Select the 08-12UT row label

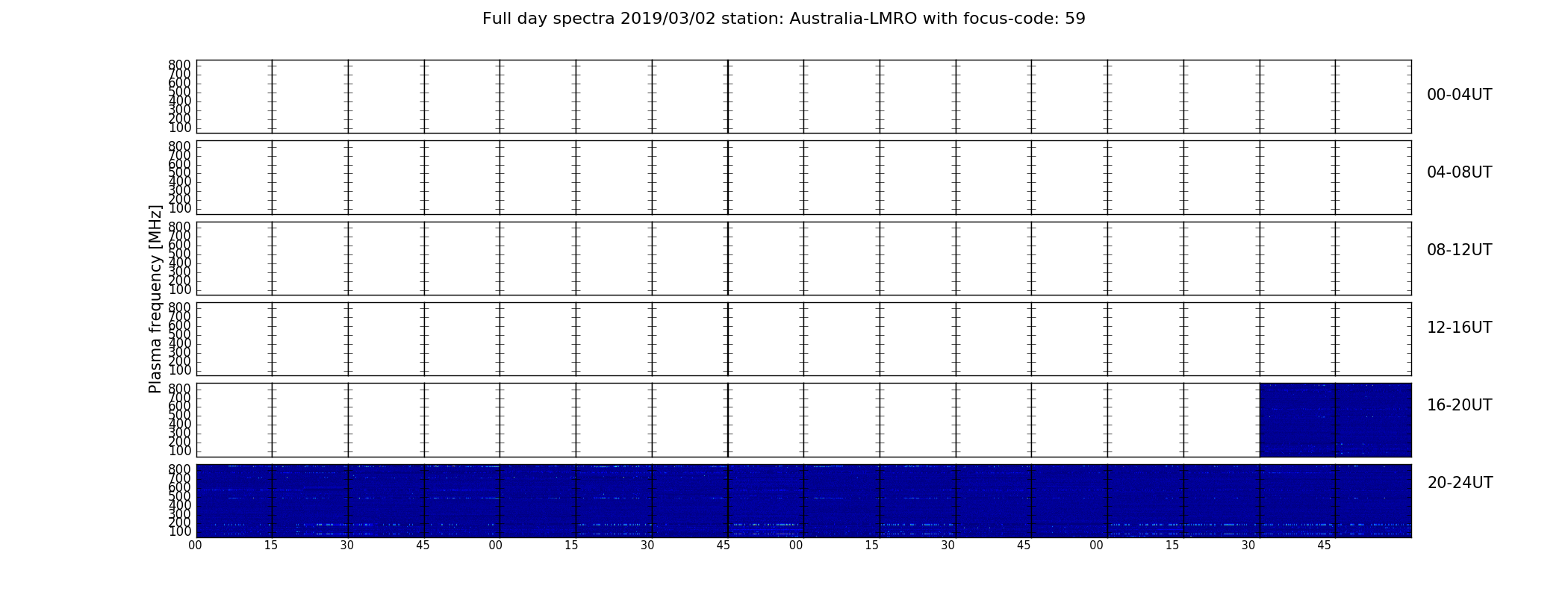click(x=1459, y=250)
